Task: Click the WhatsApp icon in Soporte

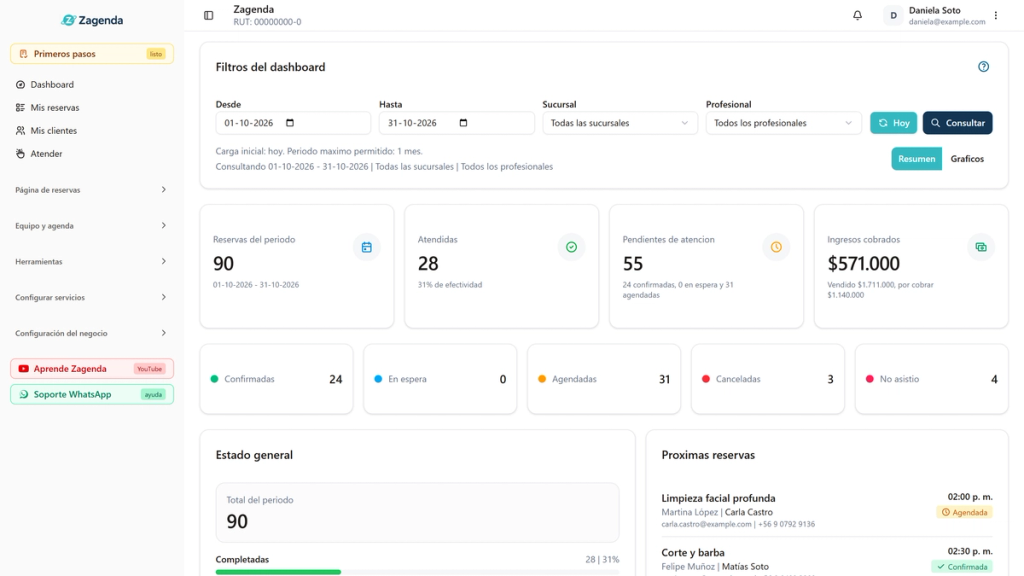Action: pos(24,394)
